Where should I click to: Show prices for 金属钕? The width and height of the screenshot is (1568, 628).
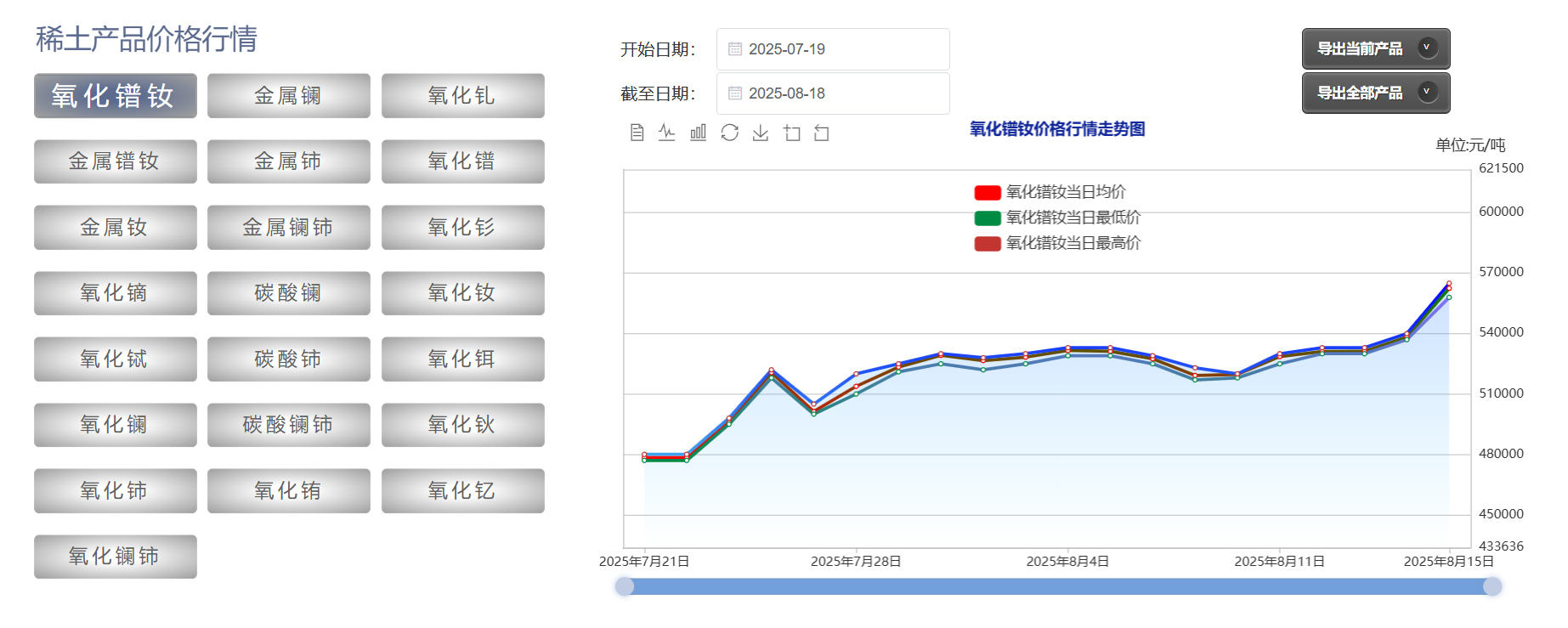116,228
